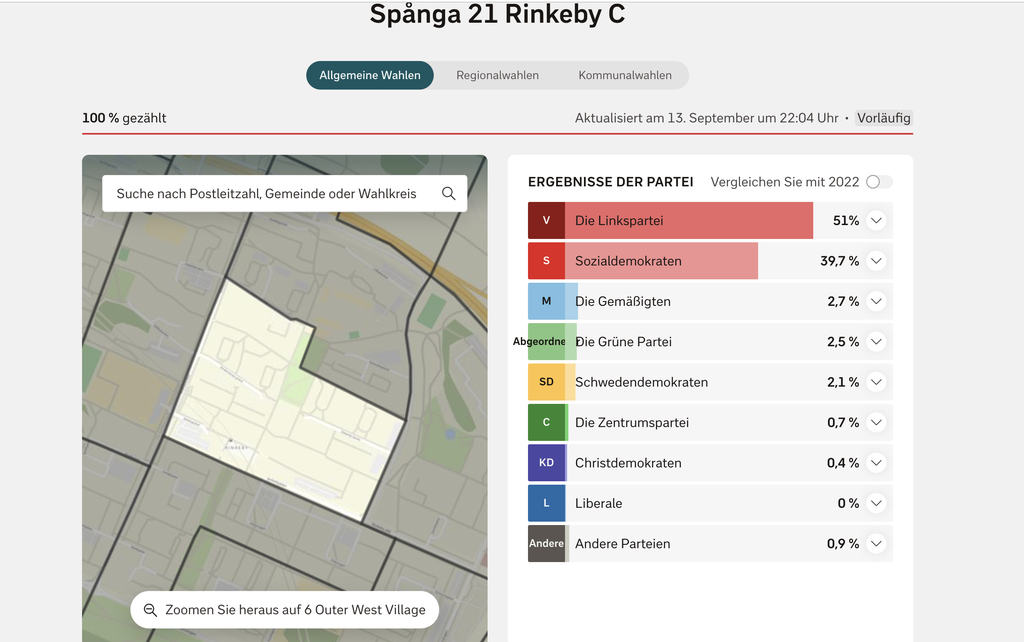Expand Andere Parteien chevron
Viewport: 1024px width, 642px height.
876,543
